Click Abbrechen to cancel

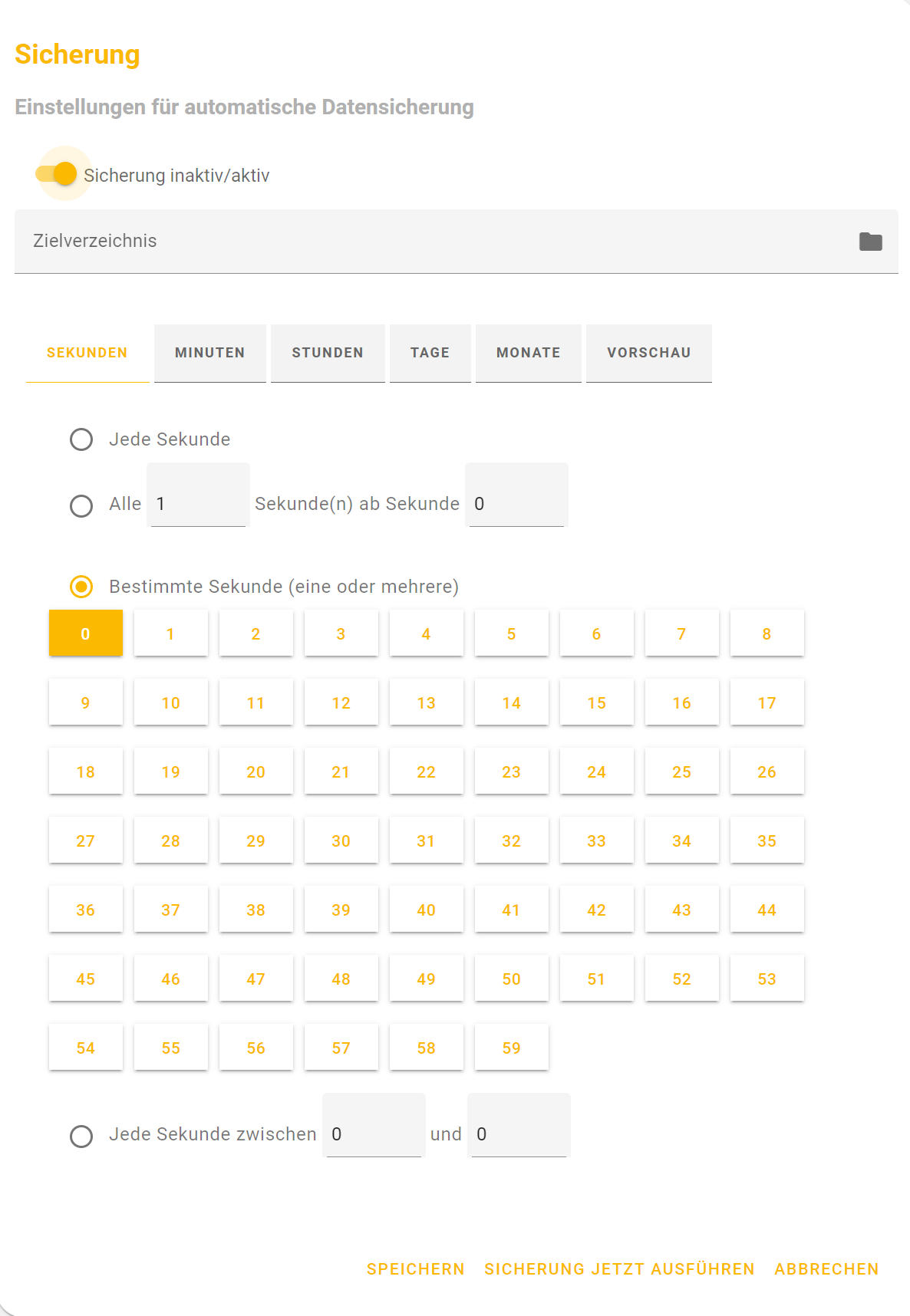pyautogui.click(x=826, y=1269)
